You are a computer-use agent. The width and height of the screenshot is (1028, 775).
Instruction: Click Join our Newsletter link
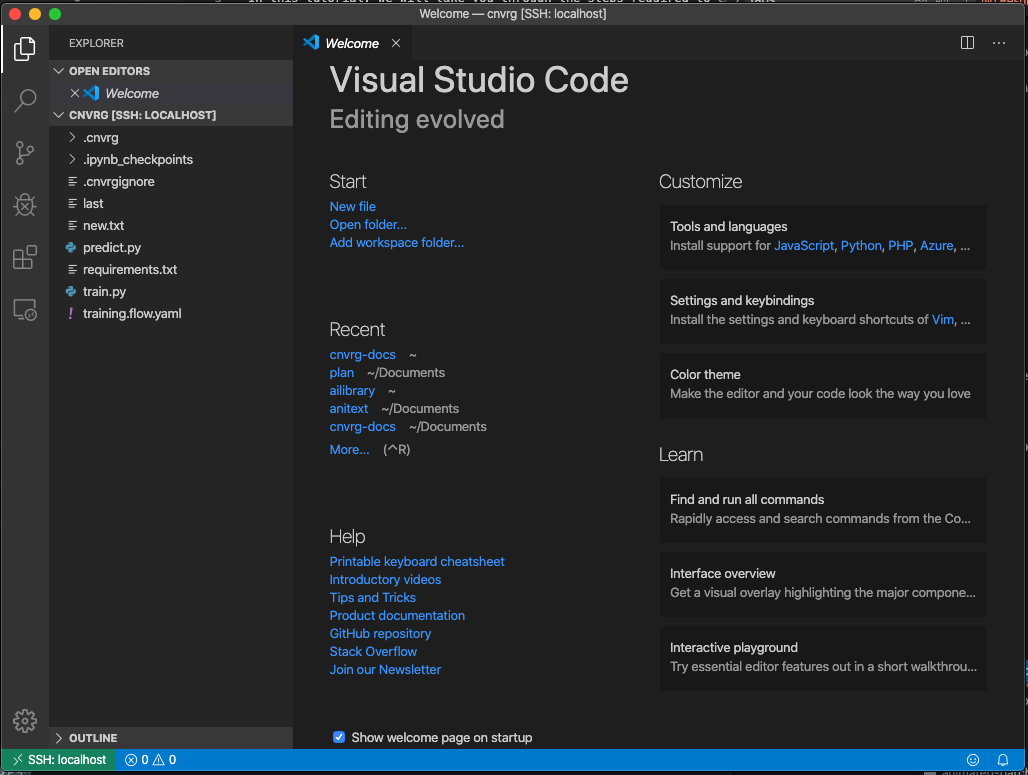[x=385, y=669]
